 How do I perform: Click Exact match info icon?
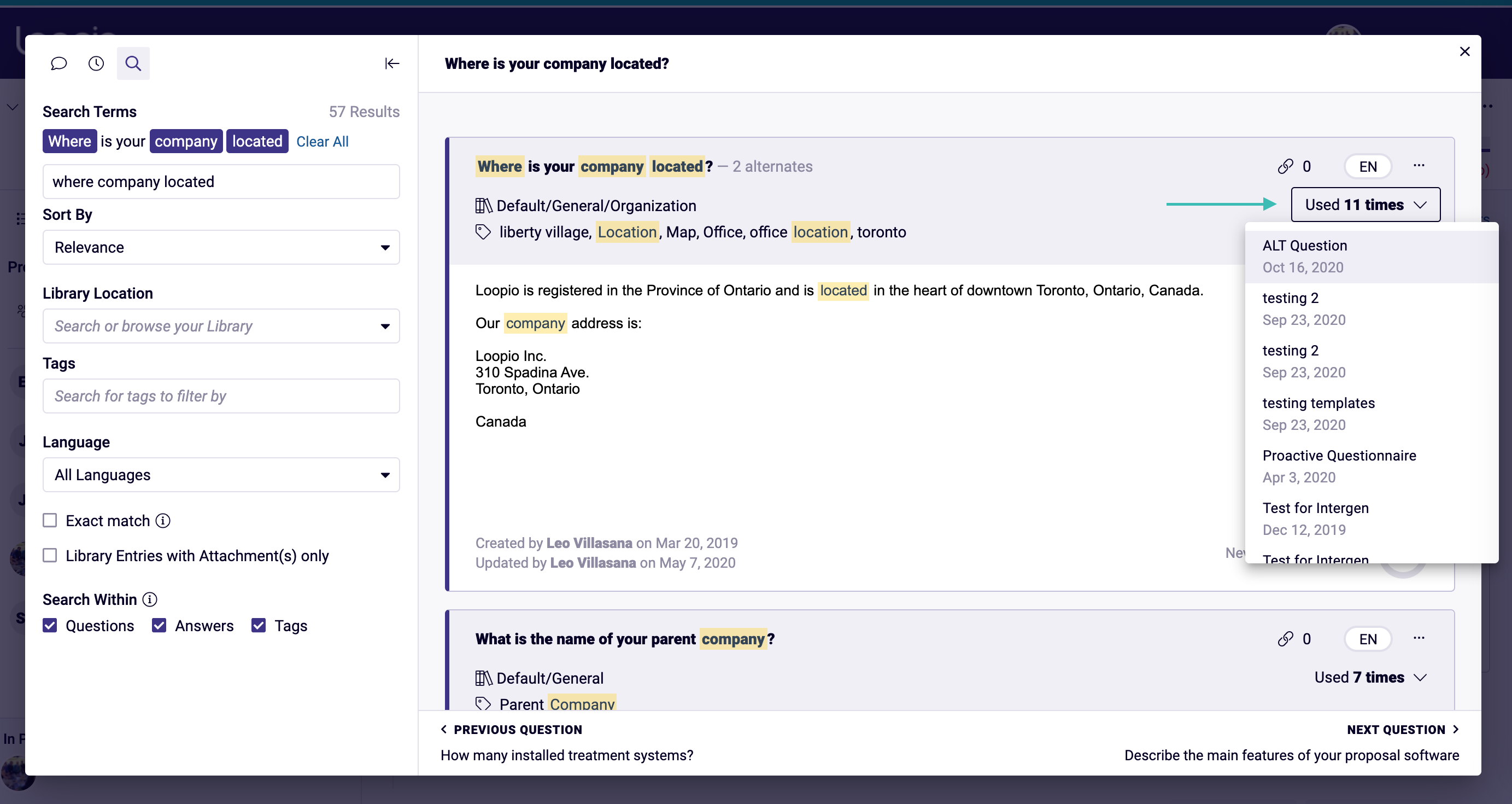coord(163,521)
